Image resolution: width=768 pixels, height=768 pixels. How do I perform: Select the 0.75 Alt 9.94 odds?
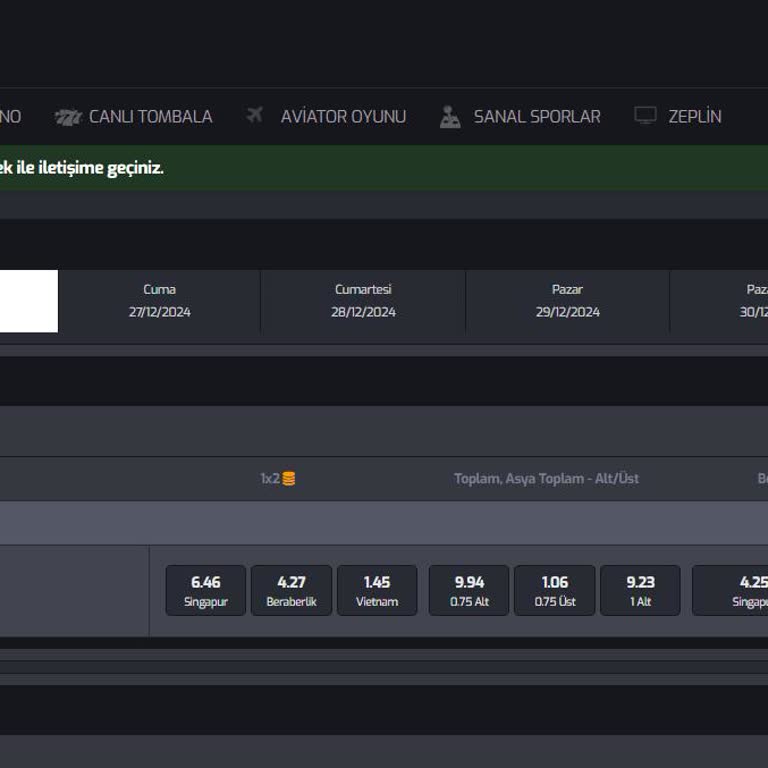[x=469, y=591]
